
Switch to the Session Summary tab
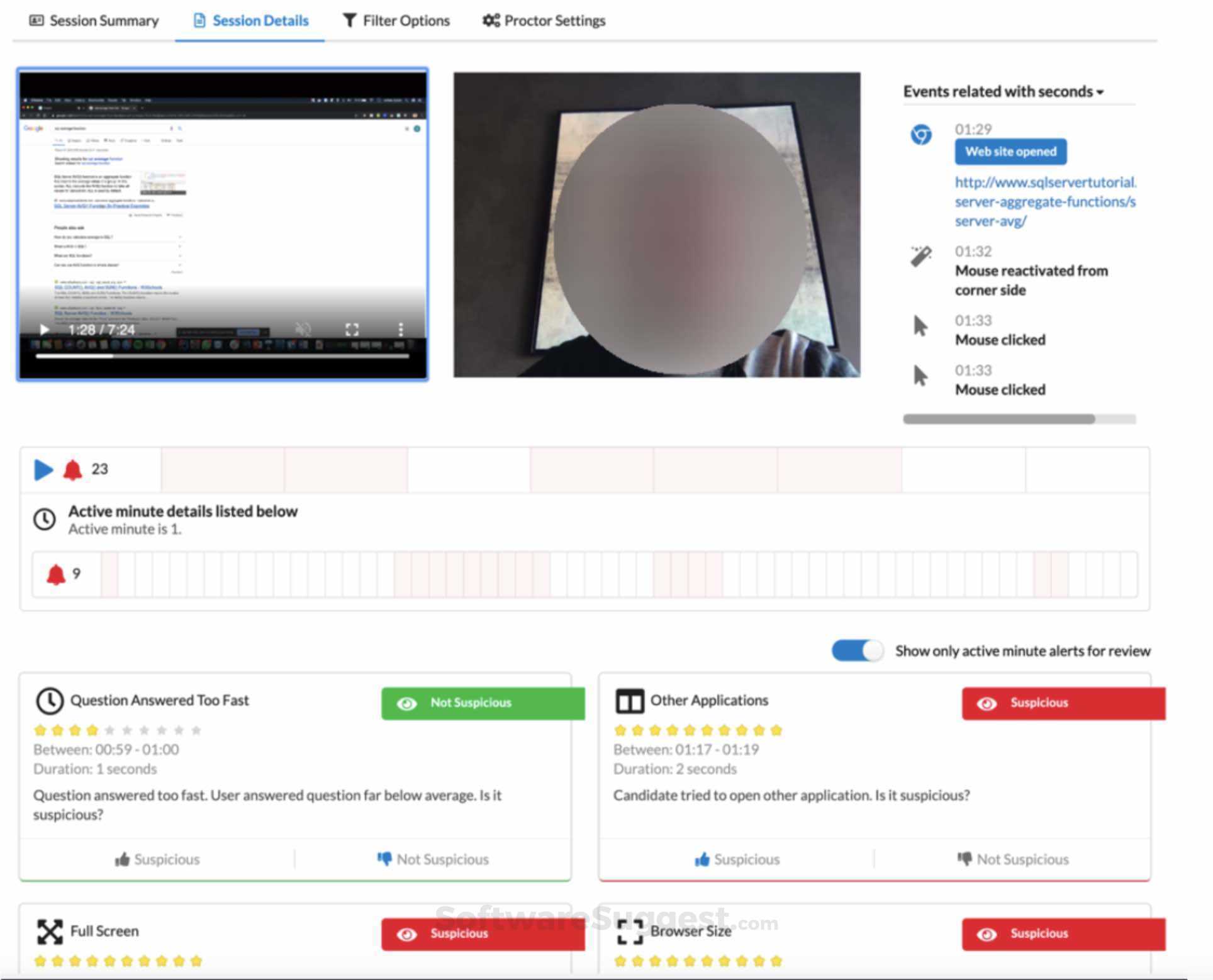pyautogui.click(x=94, y=21)
